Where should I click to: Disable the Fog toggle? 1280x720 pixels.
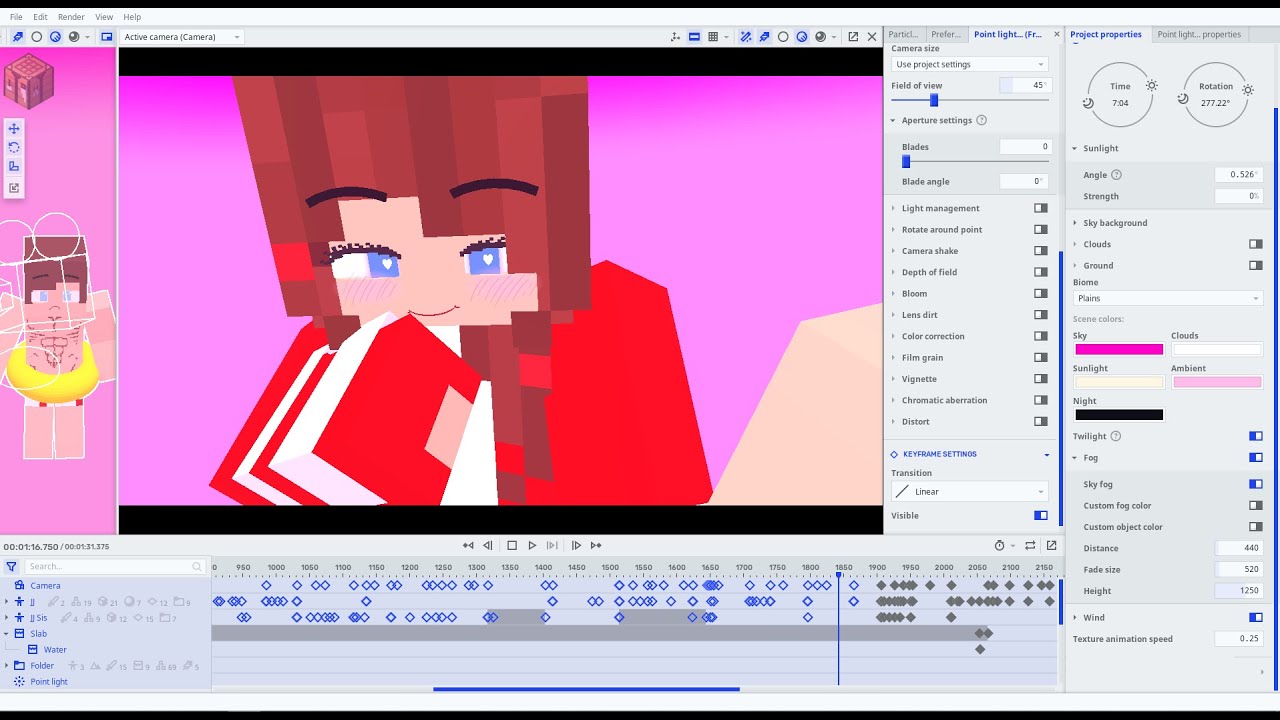1256,458
